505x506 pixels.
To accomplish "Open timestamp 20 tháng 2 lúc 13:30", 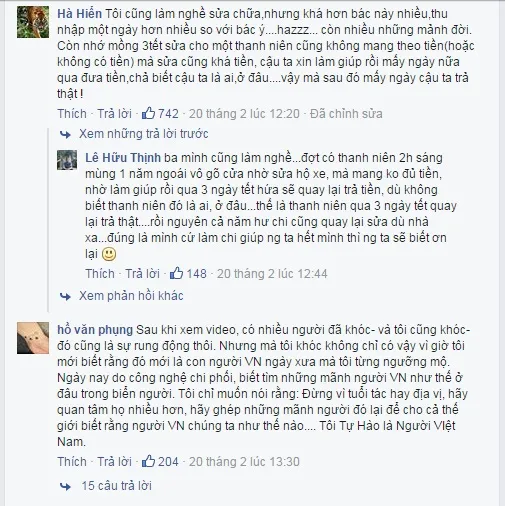I will (244, 462).
